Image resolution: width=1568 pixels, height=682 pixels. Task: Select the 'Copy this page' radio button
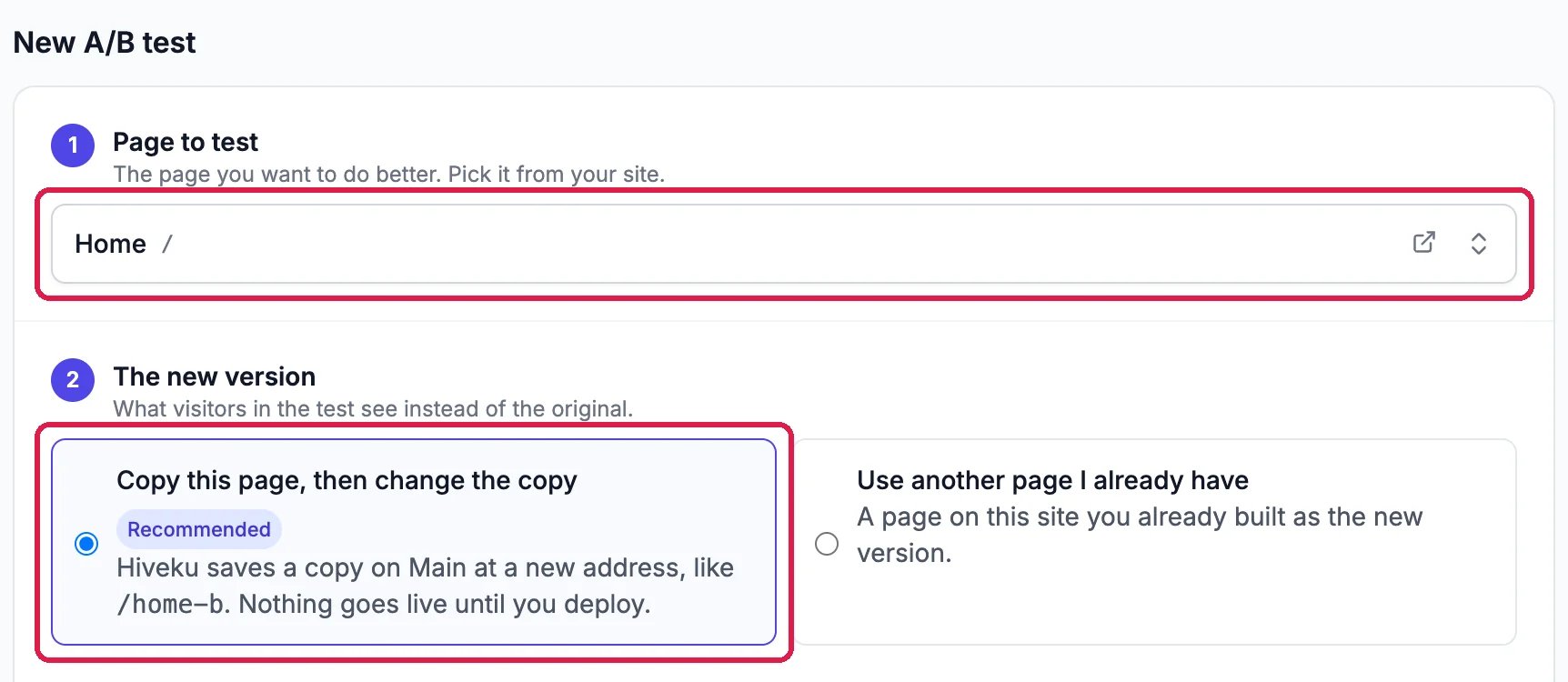coord(86,544)
